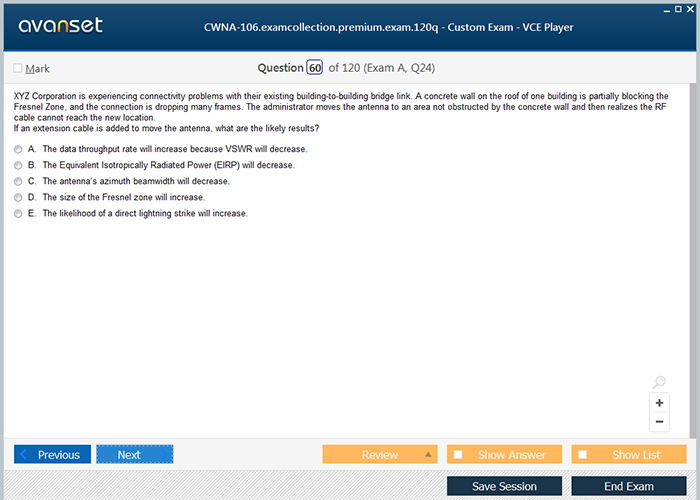Zoom out with the minus icon
This screenshot has width=700, height=500.
coord(659,422)
